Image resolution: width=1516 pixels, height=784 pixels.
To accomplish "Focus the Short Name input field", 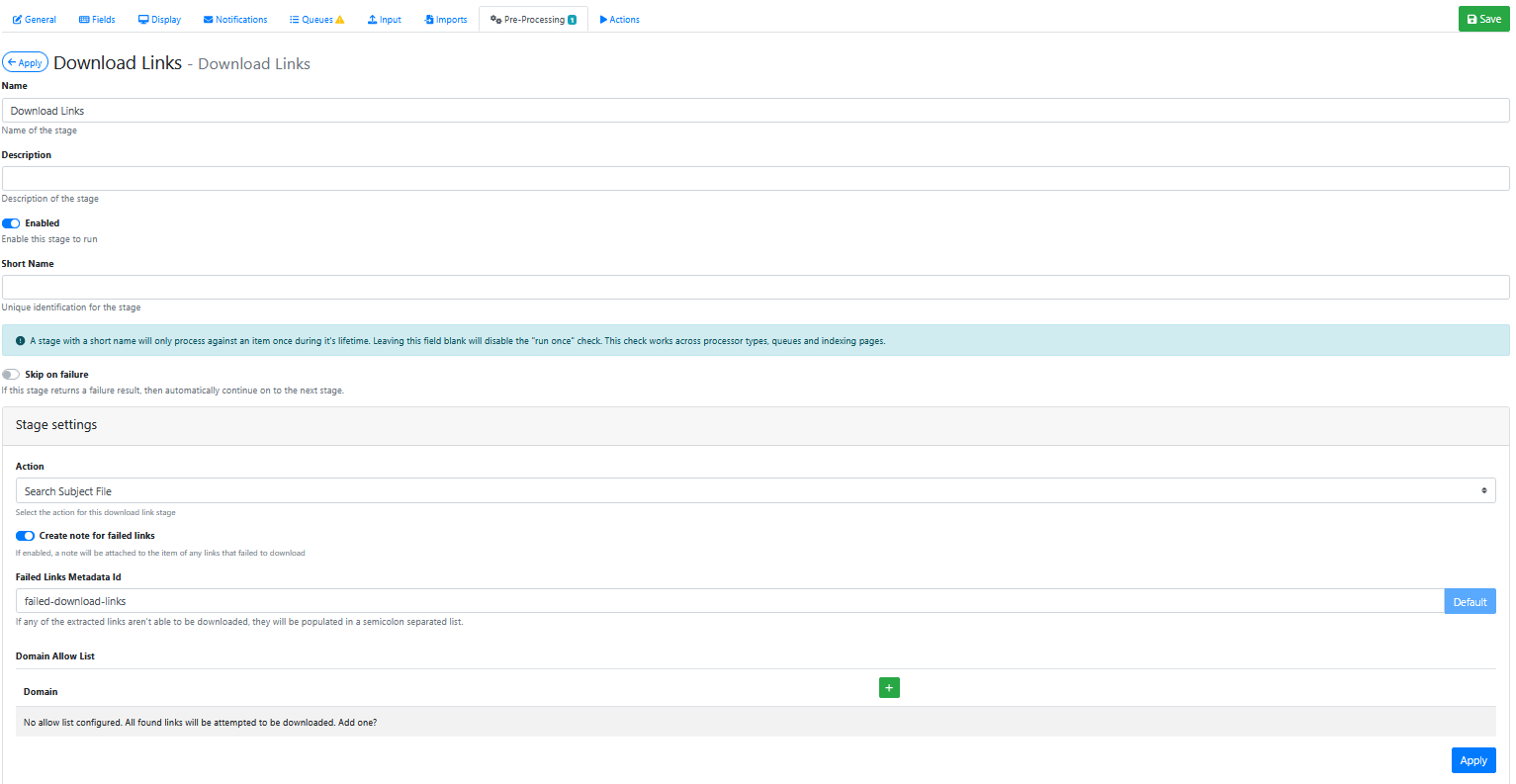I will (x=755, y=288).
